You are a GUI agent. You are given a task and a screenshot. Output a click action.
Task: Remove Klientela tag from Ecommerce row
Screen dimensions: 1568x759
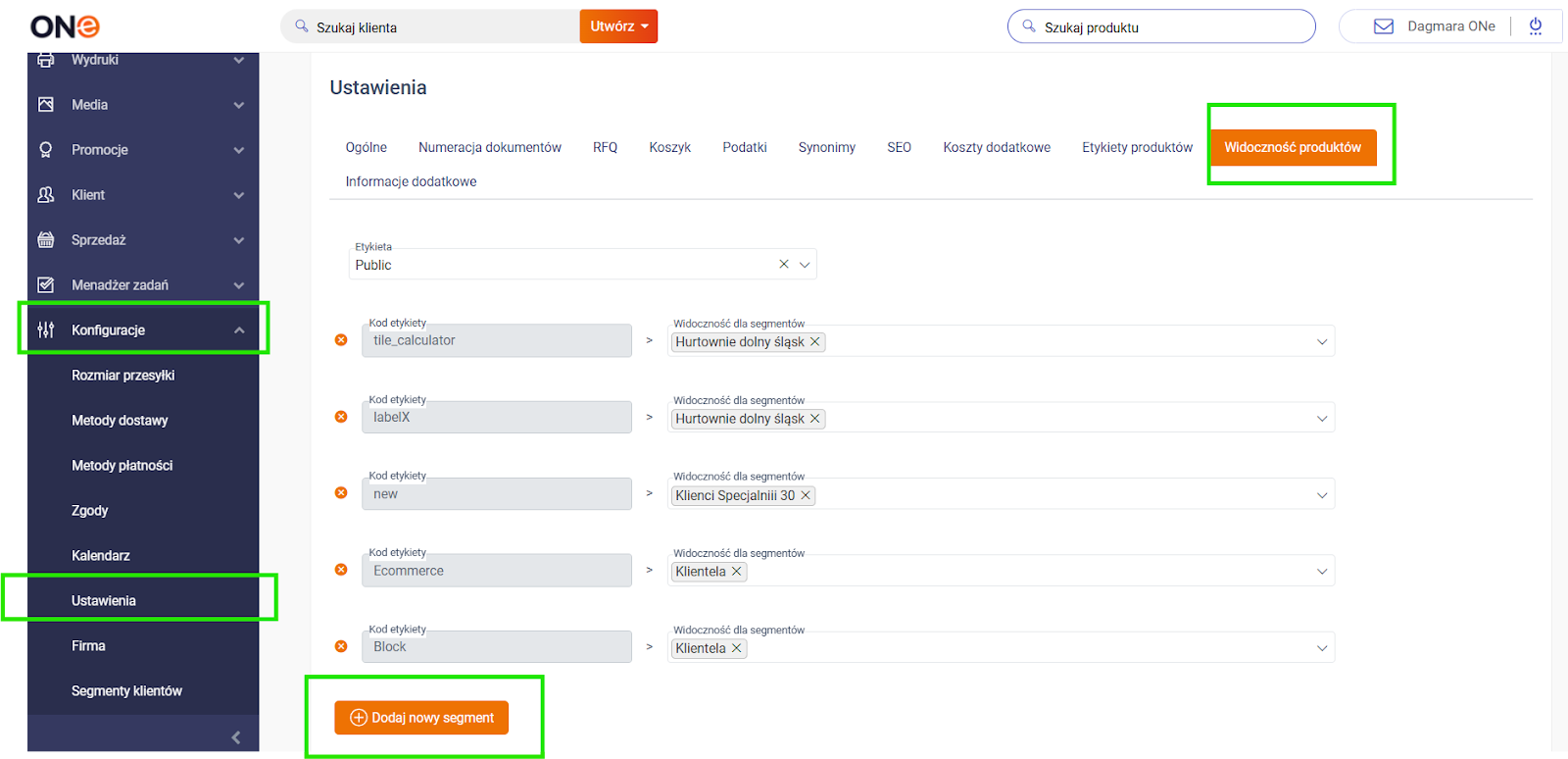[736, 572]
